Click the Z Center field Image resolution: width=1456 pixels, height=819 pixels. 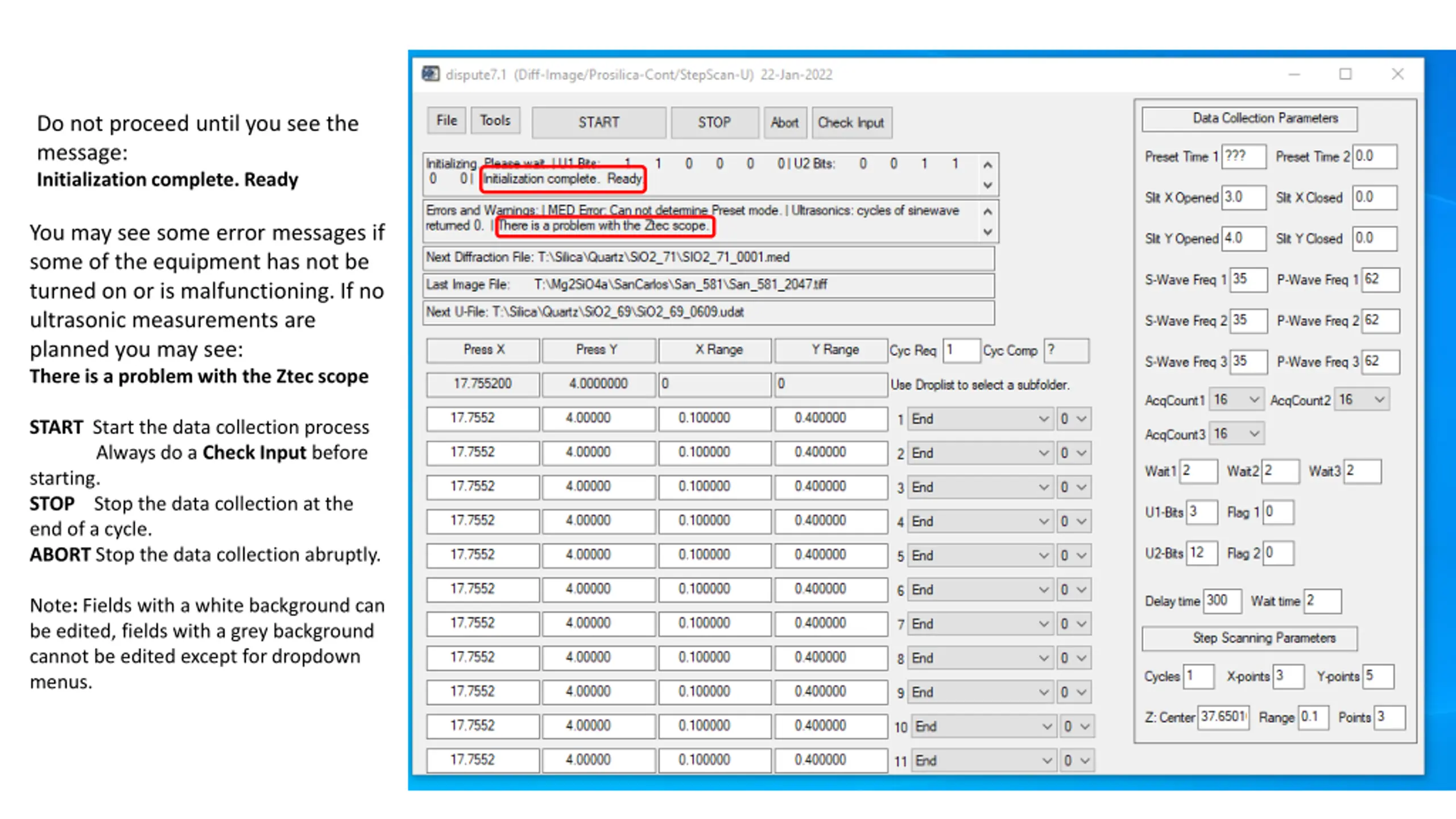pos(1223,717)
